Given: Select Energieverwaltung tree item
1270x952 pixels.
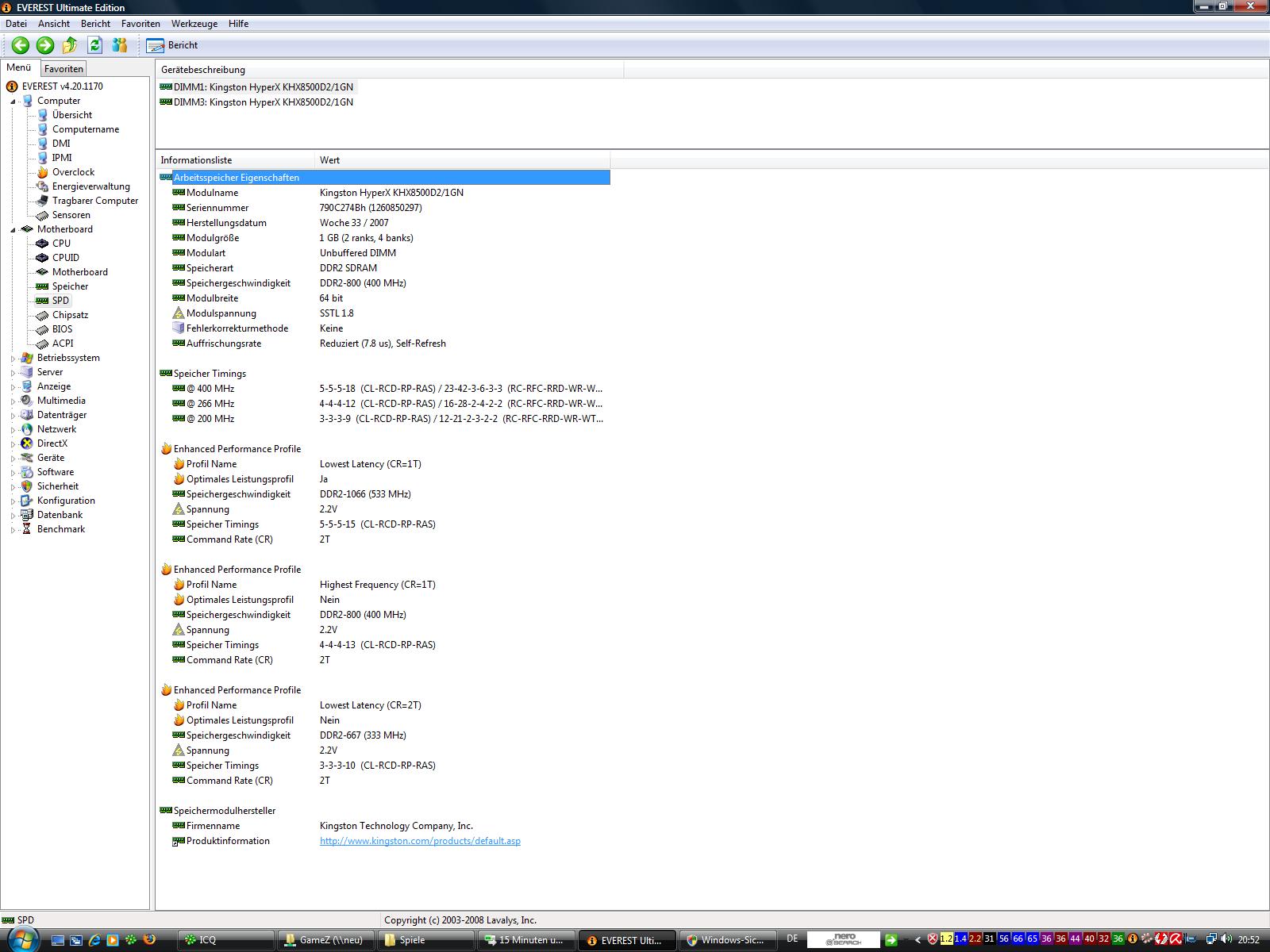Looking at the screenshot, I should click(91, 186).
